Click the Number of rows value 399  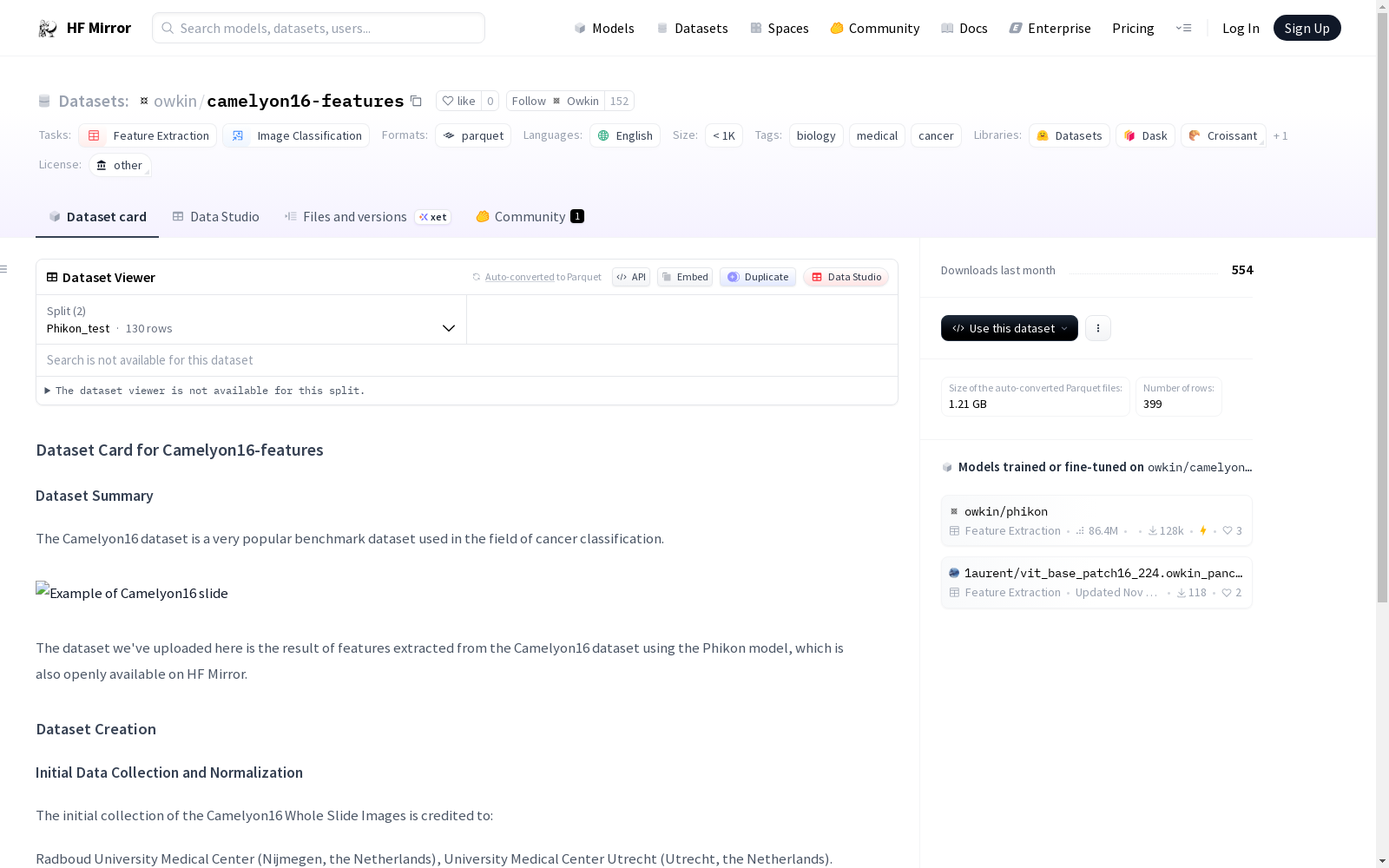click(x=1153, y=404)
